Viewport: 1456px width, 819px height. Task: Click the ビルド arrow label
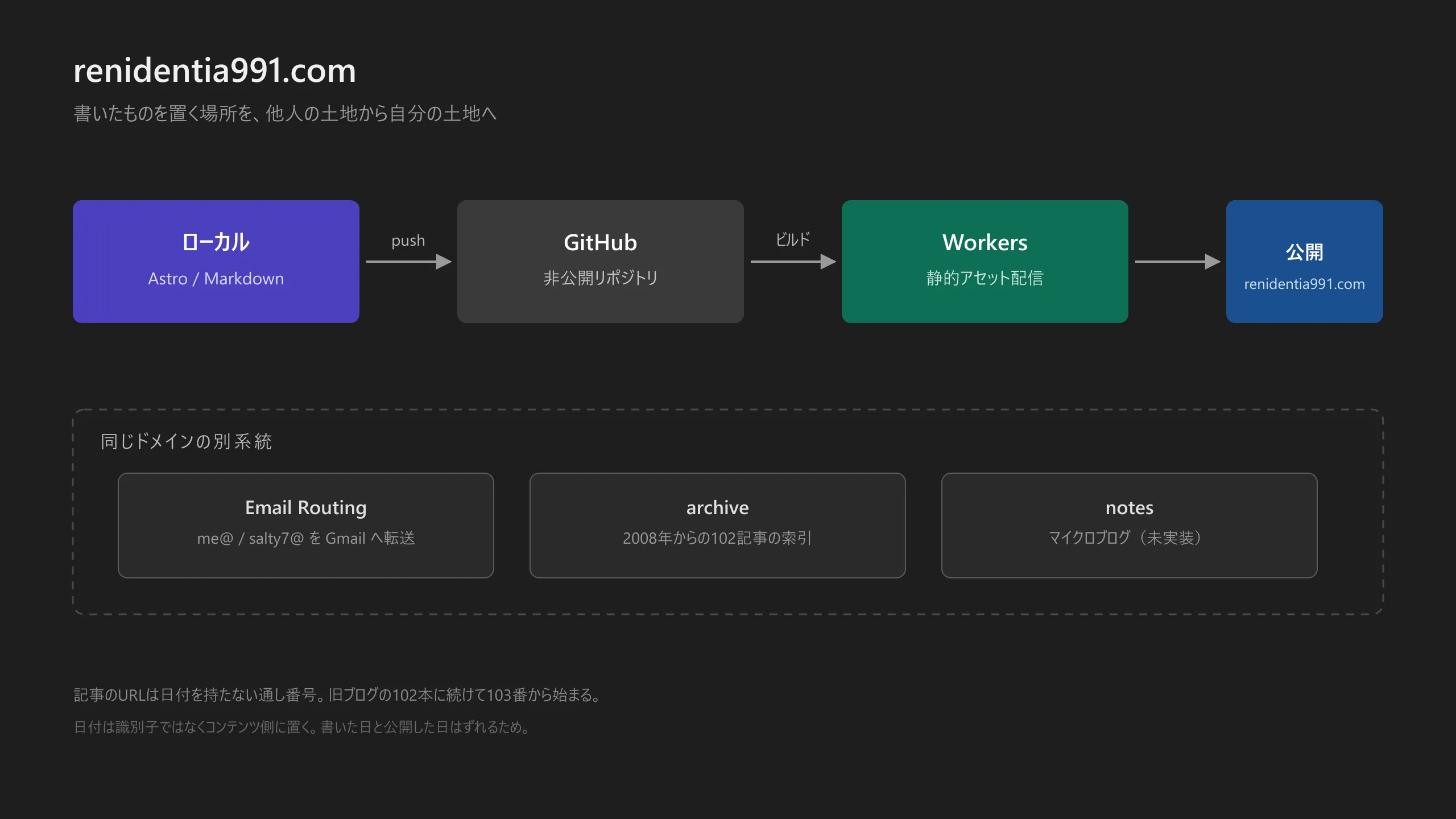pos(793,239)
